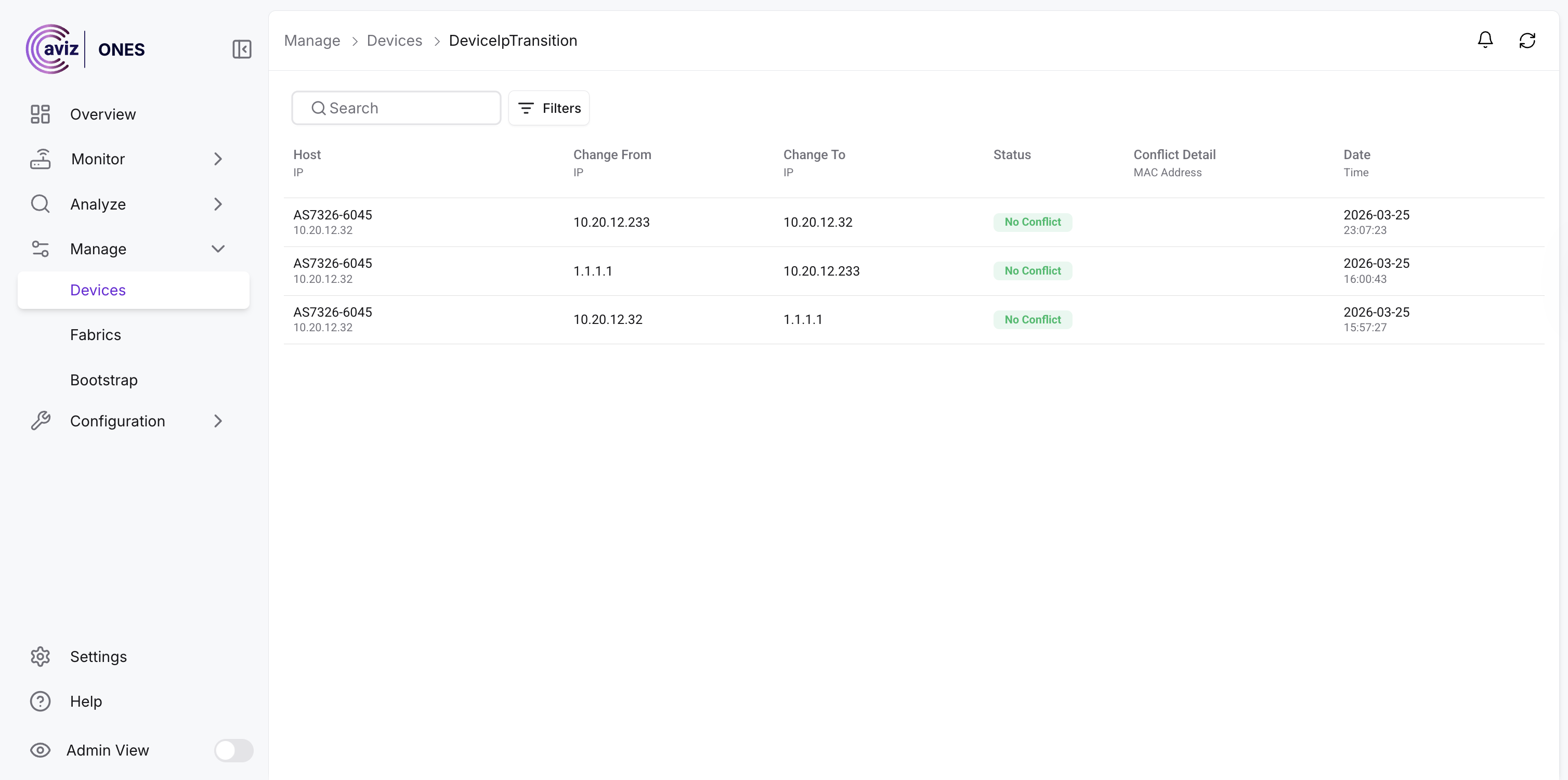Open Fabrics in sidebar
Screen dimensions: 1568x780
point(96,335)
